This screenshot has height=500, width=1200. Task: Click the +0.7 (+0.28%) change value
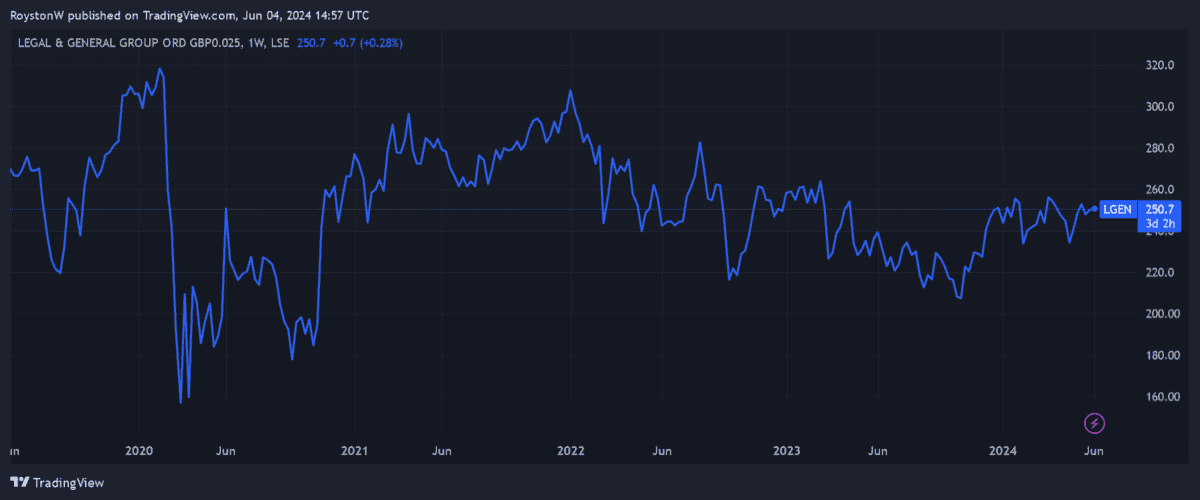click(368, 43)
